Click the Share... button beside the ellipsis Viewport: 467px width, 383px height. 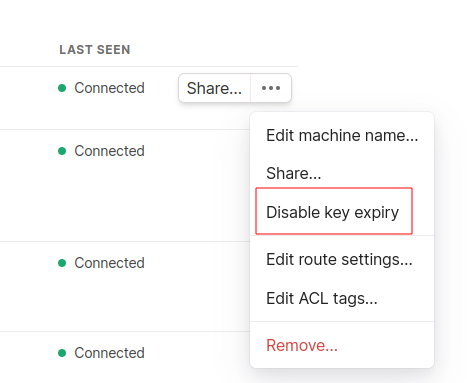click(214, 88)
